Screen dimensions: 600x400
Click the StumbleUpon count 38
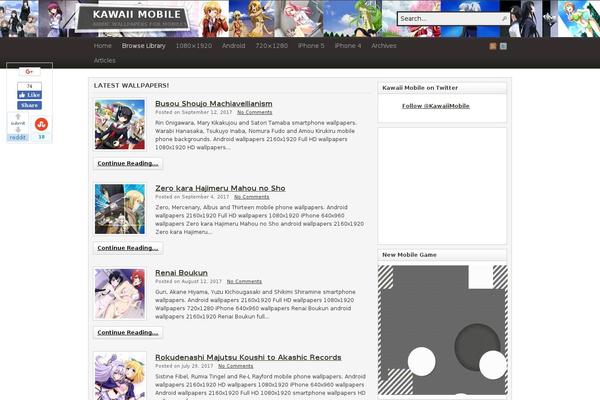click(41, 137)
